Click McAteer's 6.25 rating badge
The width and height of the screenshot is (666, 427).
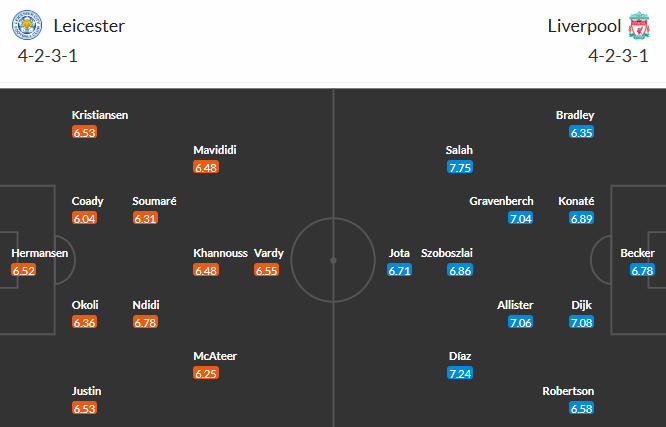206,373
